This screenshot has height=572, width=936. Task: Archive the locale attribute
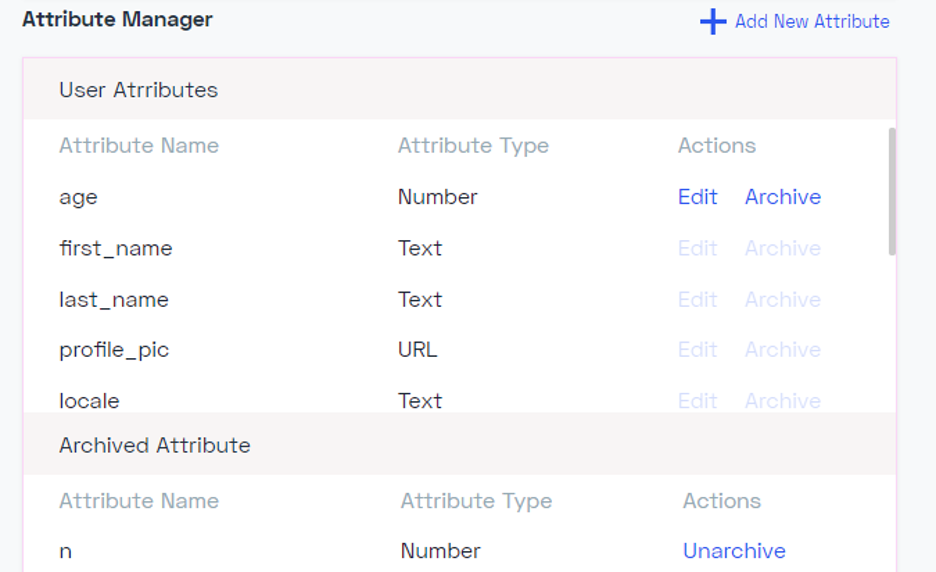[x=783, y=401]
